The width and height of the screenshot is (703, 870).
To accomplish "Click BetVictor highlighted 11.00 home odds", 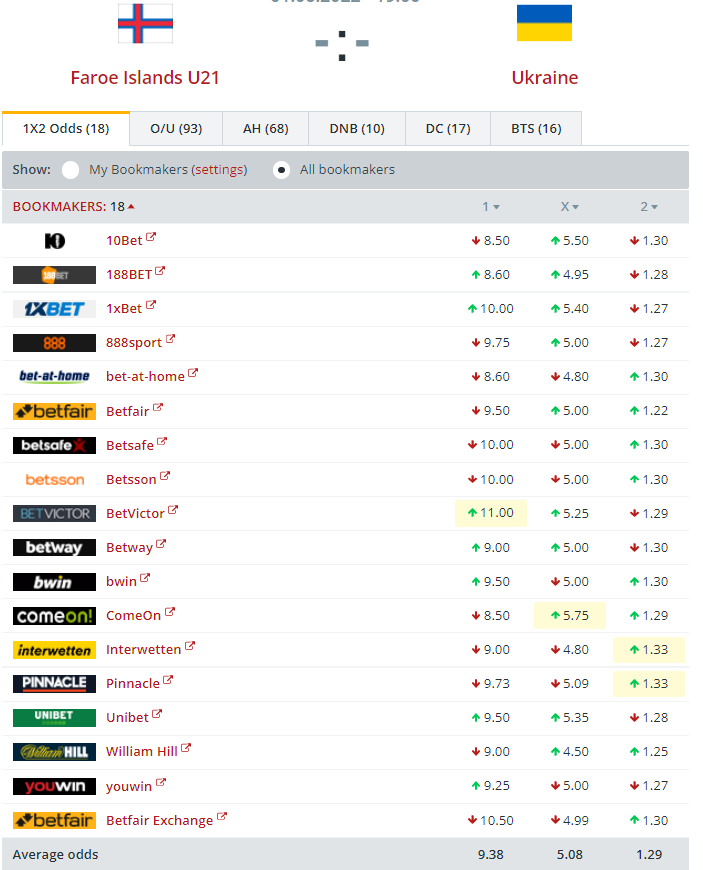I will click(490, 513).
